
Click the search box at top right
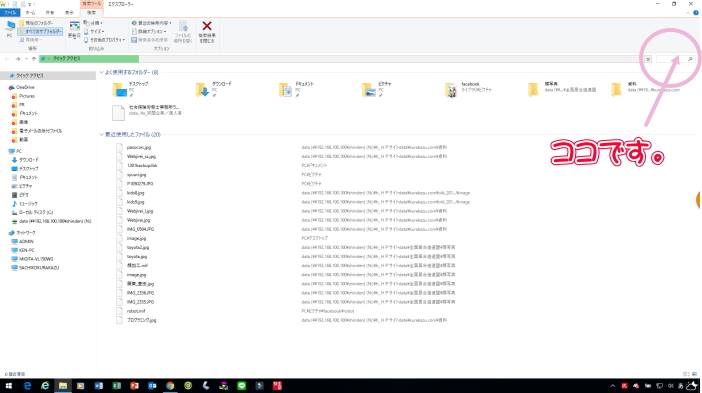pos(672,59)
